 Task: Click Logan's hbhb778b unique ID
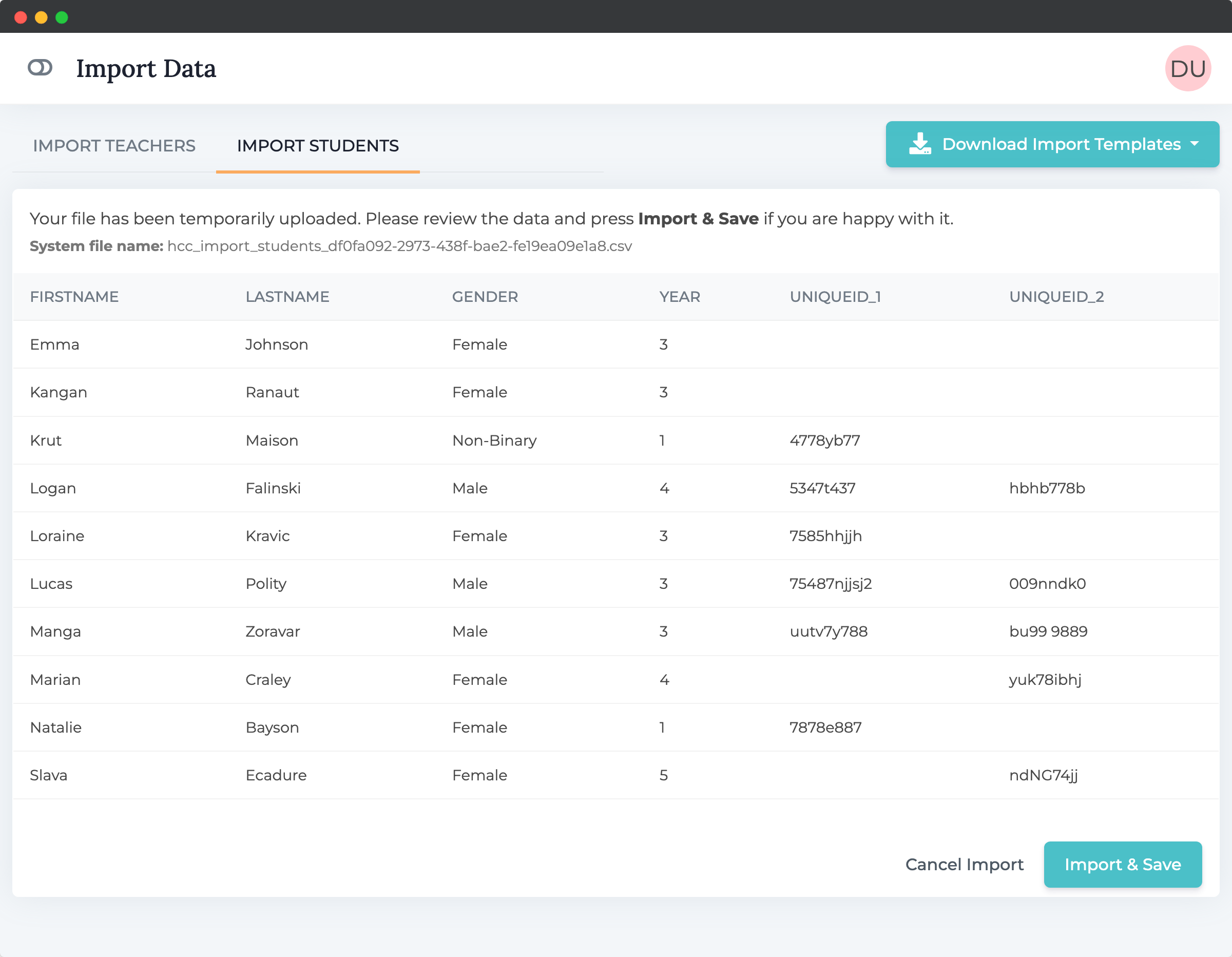(1047, 488)
